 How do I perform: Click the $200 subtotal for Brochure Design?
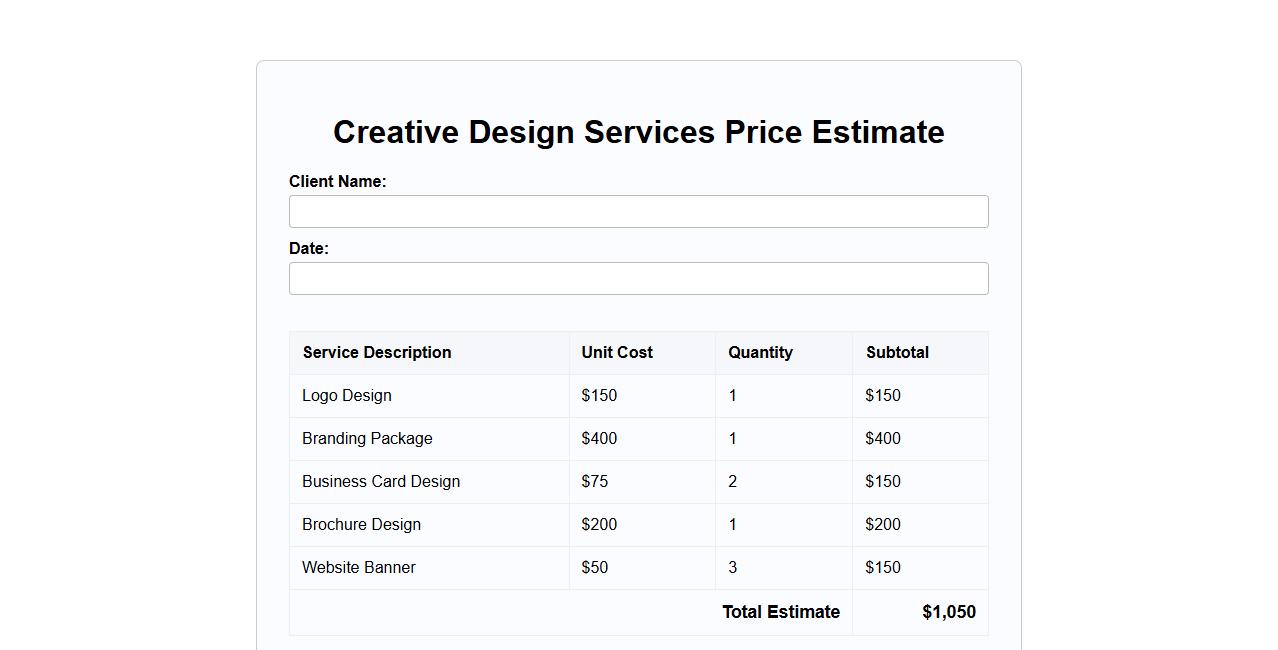[x=883, y=525]
